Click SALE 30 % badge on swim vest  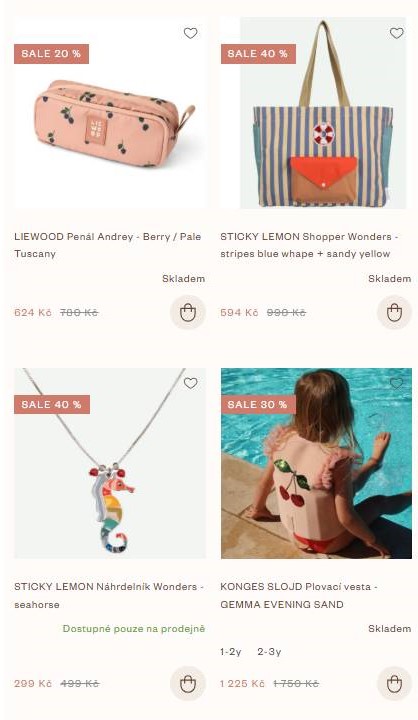click(x=258, y=405)
